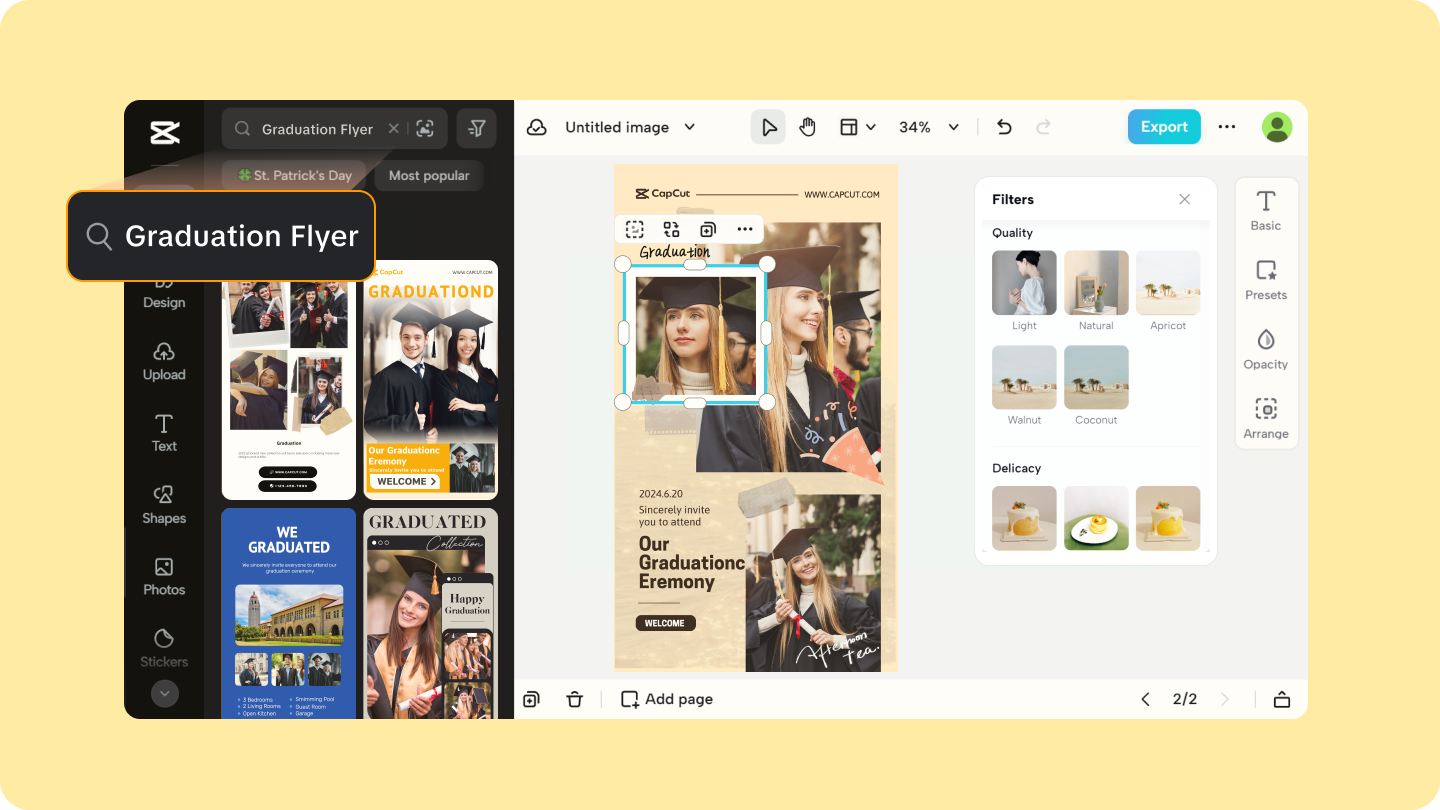The width and height of the screenshot is (1440, 810).
Task: Open the template filter options
Action: pyautogui.click(x=477, y=129)
